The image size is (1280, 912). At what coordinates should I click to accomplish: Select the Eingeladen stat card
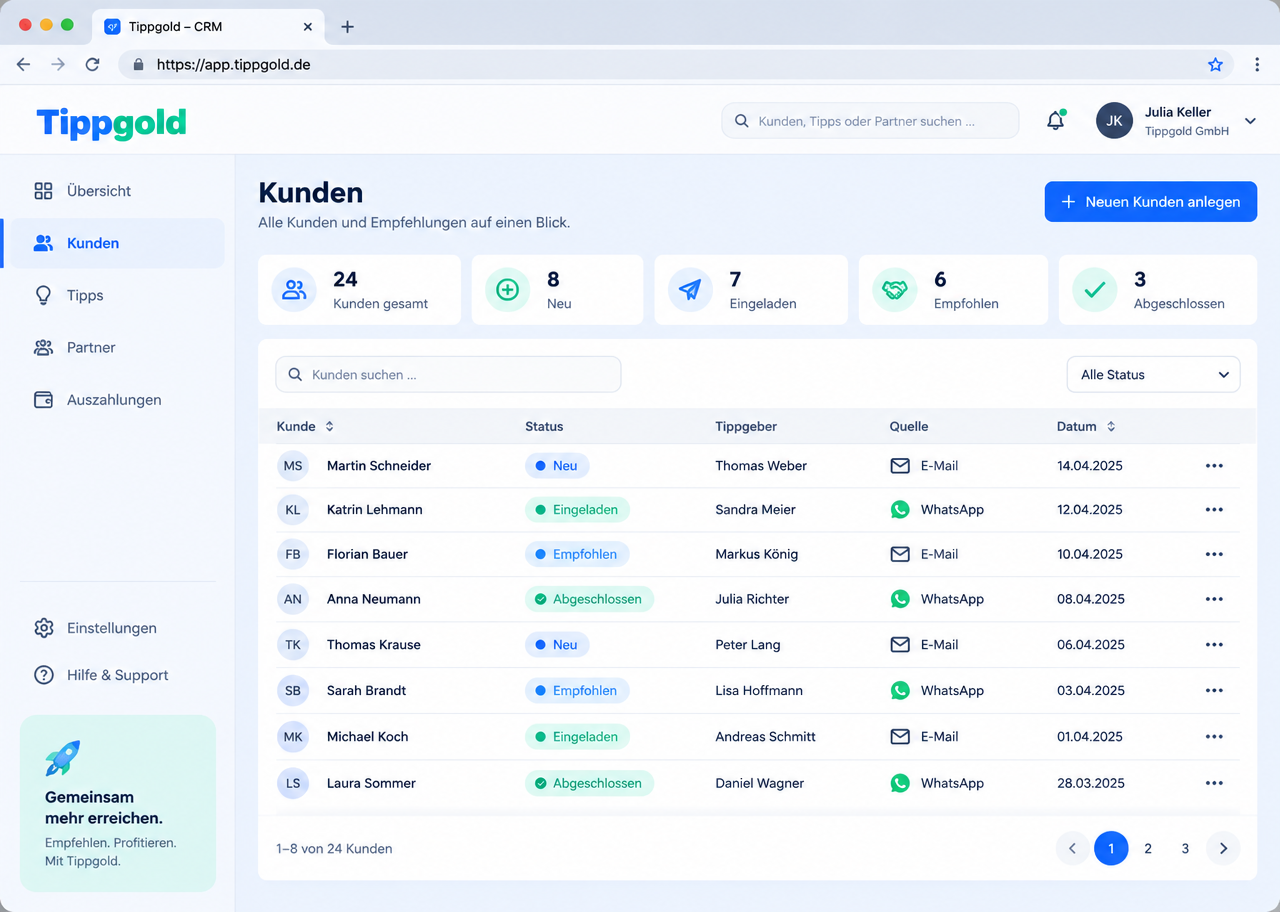(x=751, y=290)
